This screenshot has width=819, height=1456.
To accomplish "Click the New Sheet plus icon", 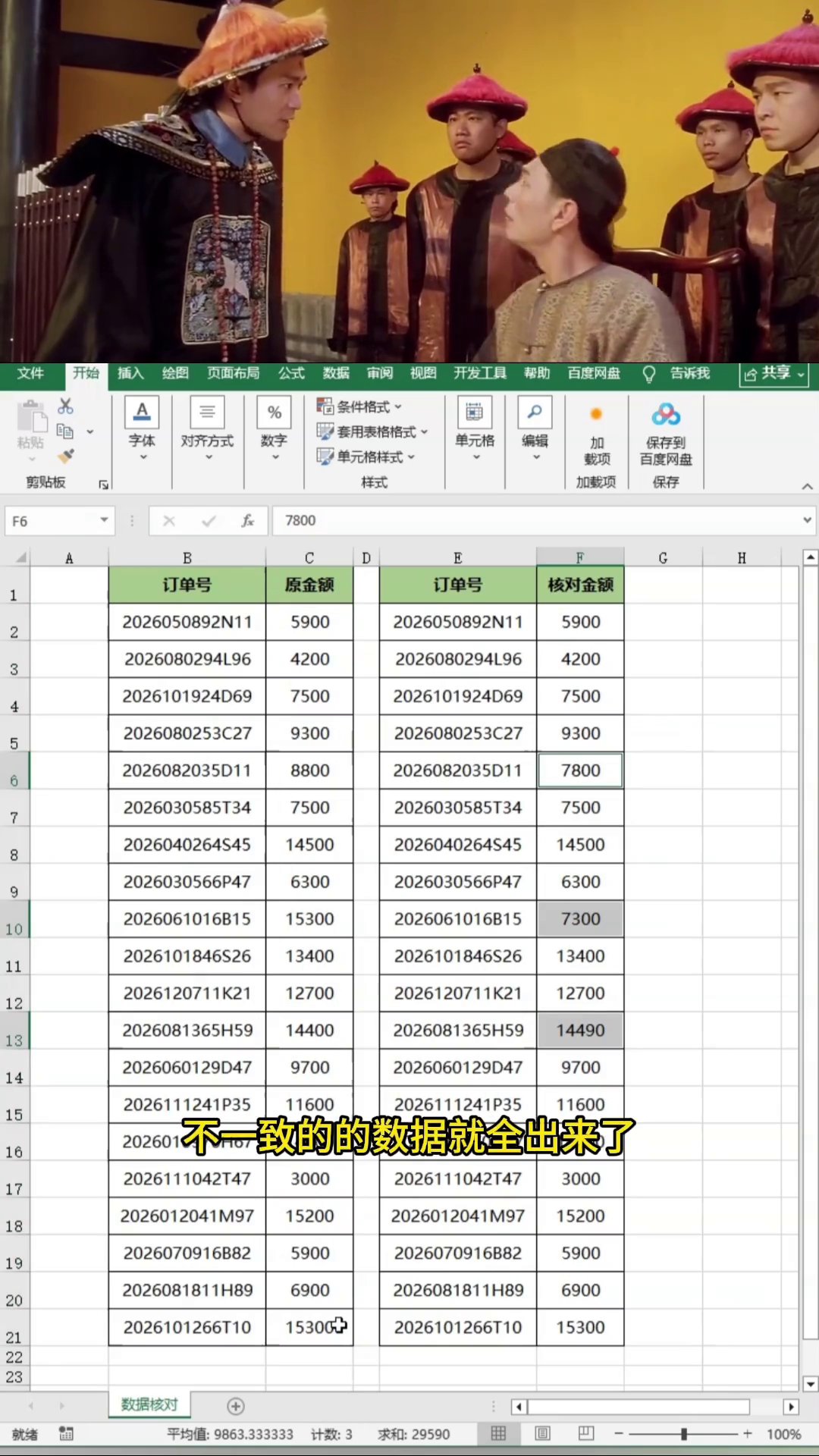I will 236,1407.
